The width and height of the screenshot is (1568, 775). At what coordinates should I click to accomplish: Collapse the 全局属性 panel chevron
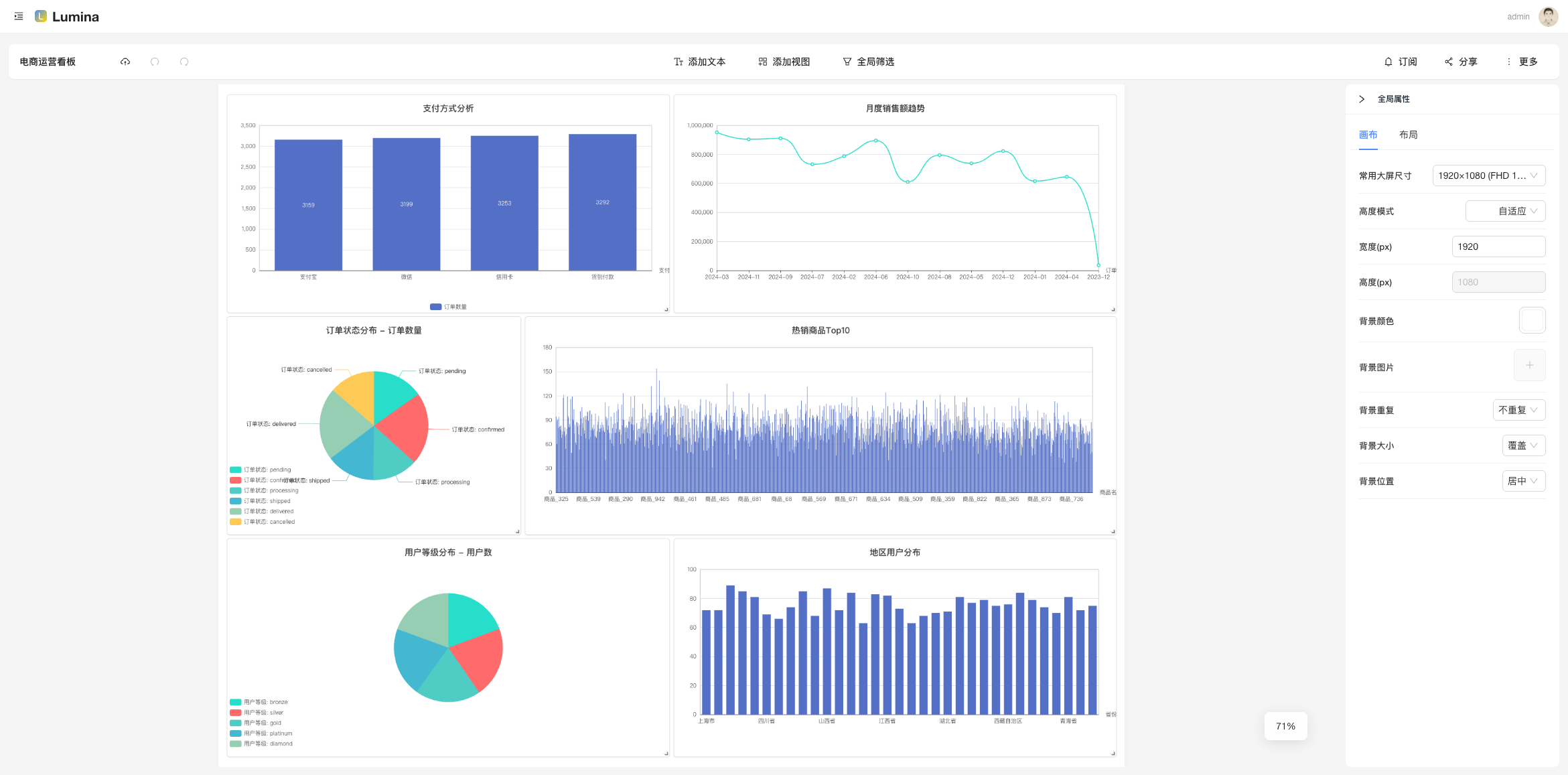pos(1362,99)
